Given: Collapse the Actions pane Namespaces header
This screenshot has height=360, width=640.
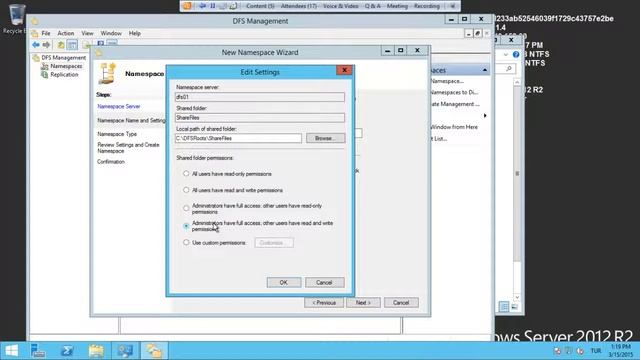Looking at the screenshot, I should [x=484, y=70].
